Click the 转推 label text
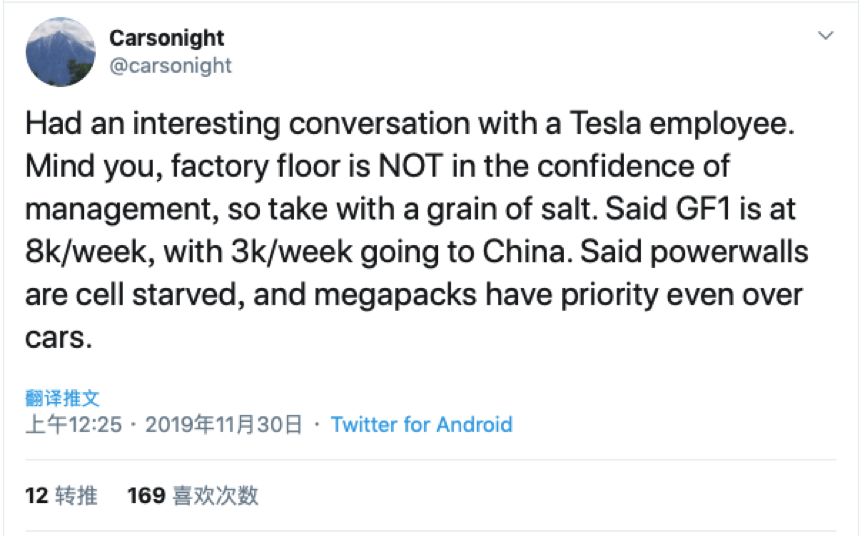The height and width of the screenshot is (536, 865). click(77, 495)
